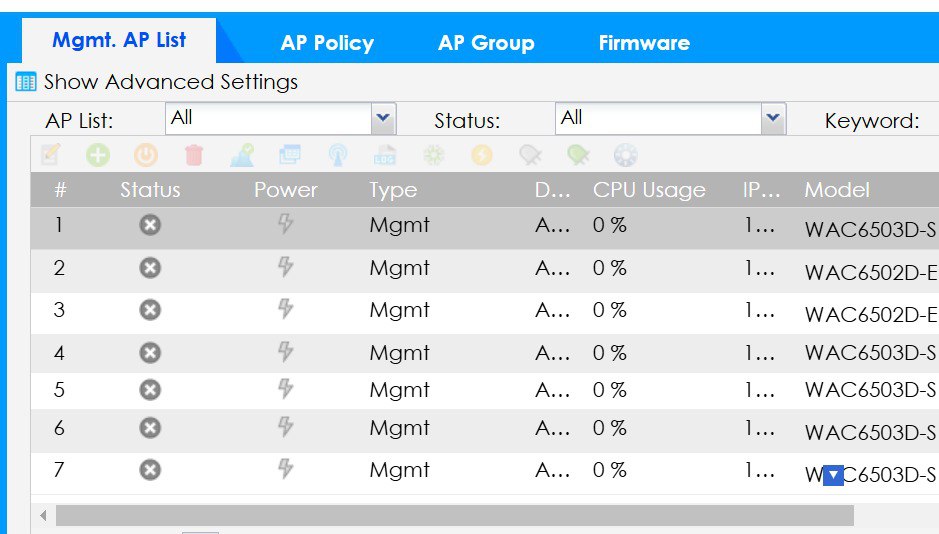Click the # column header
The height and width of the screenshot is (534, 939).
coord(60,190)
